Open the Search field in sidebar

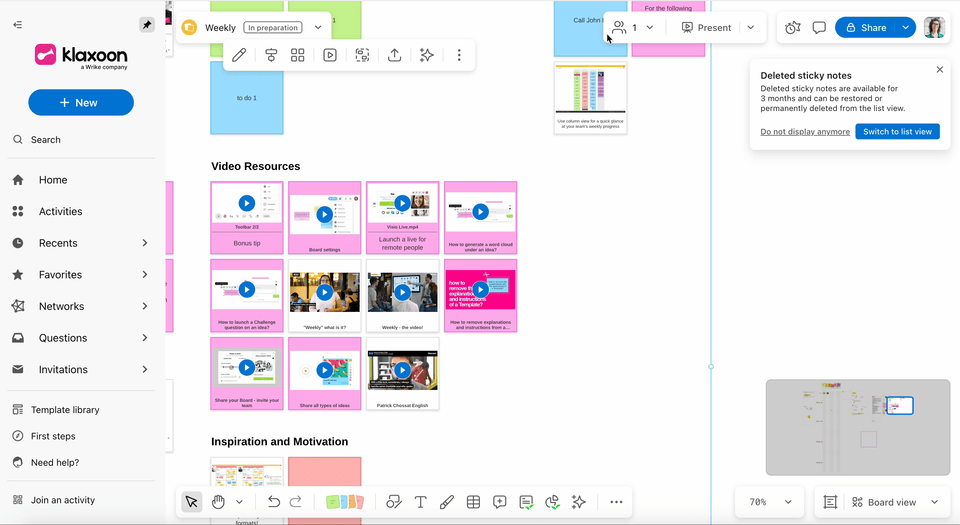coord(81,140)
